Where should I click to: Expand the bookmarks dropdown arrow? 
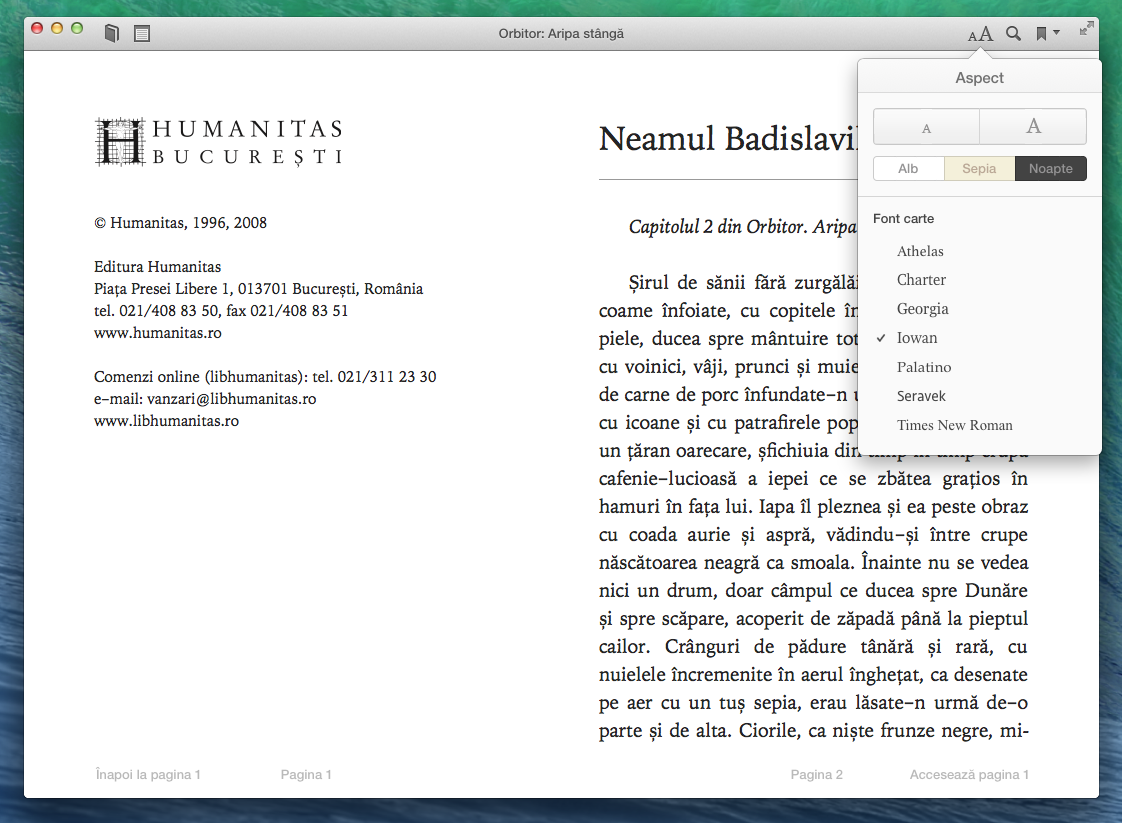click(x=1056, y=32)
